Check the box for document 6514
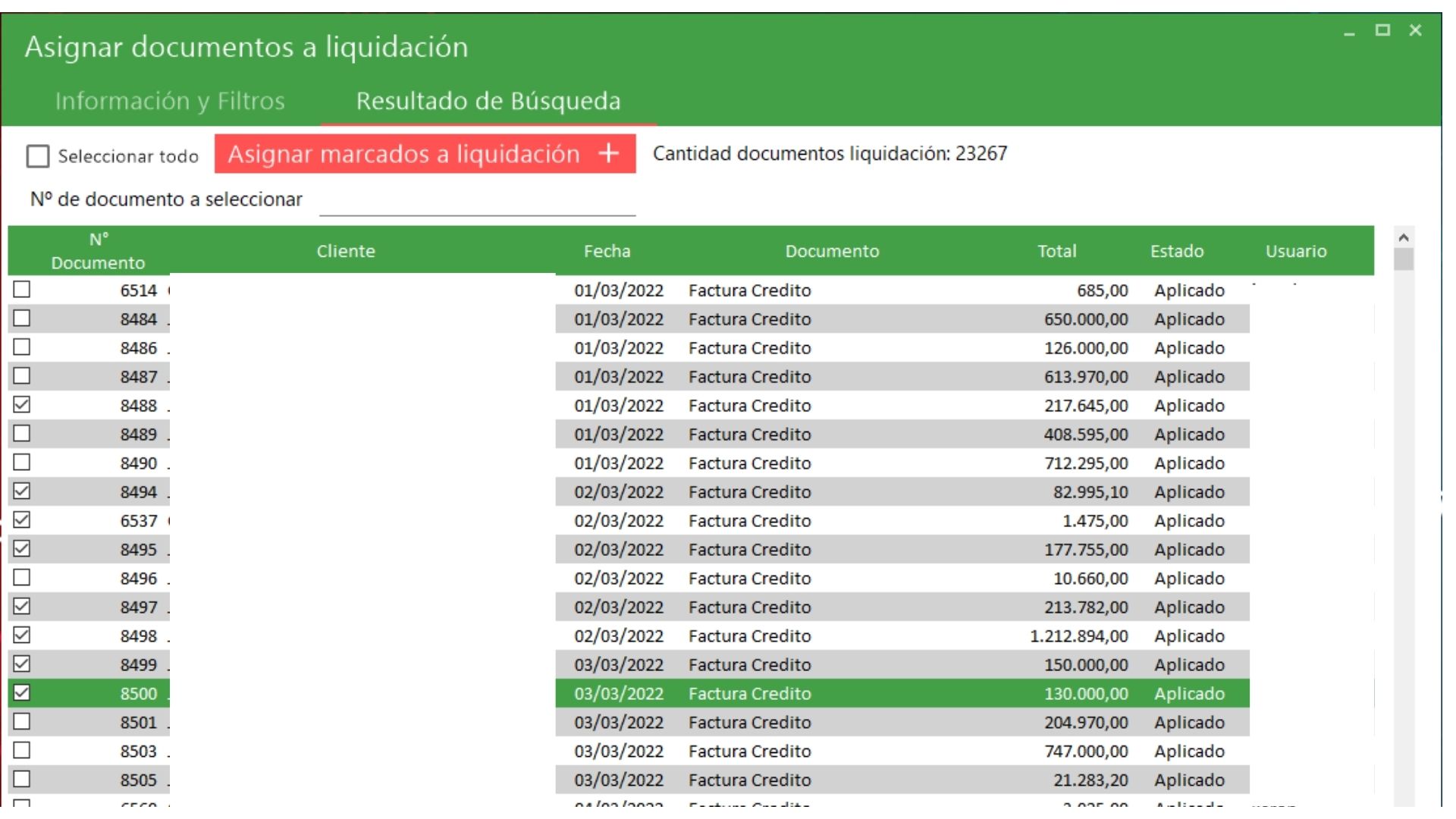This screenshot has width=1456, height=819. 22,290
